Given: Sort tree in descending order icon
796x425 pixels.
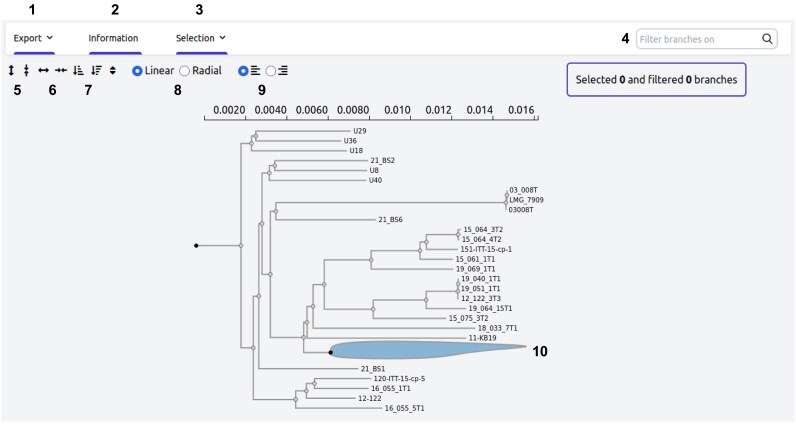Looking at the screenshot, I should pos(96,71).
